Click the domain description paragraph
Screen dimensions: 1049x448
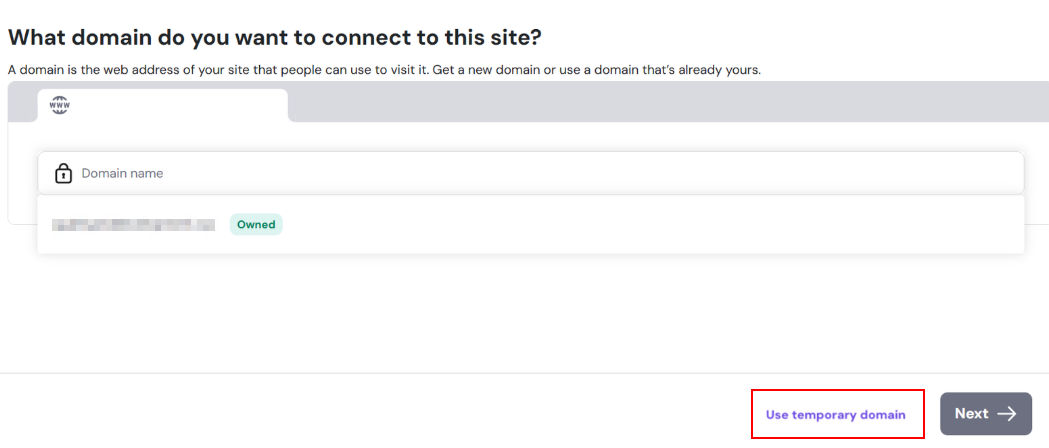point(200,70)
